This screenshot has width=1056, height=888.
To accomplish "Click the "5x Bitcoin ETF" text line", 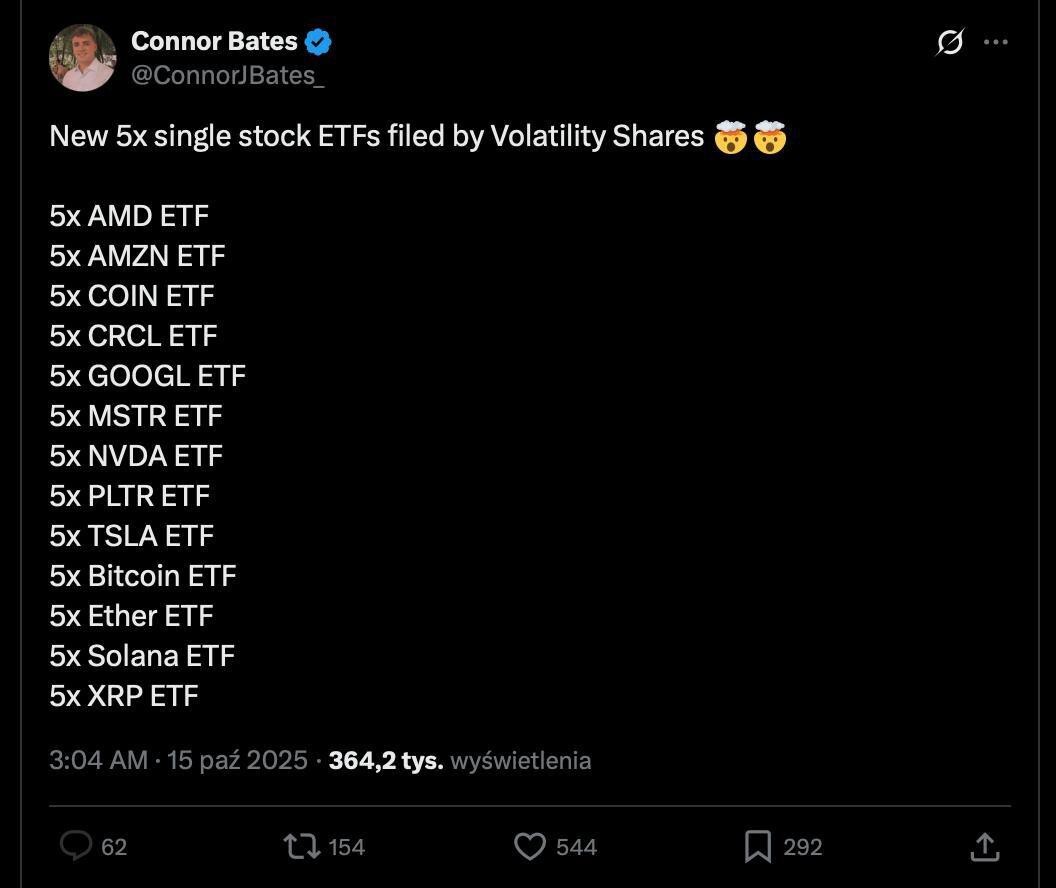I will pyautogui.click(x=143, y=576).
